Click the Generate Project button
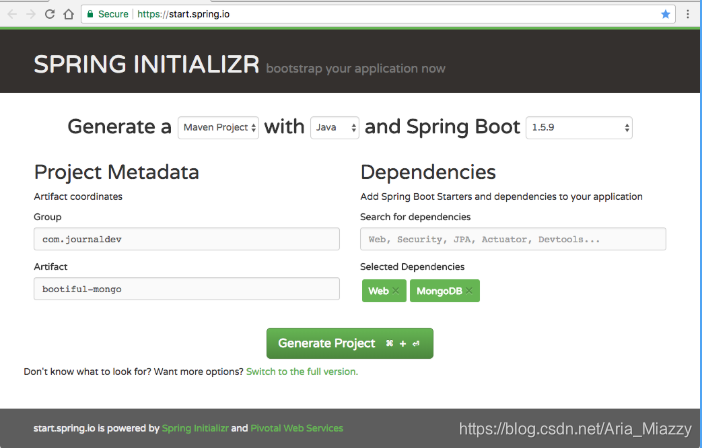The width and height of the screenshot is (702, 448). 350,343
